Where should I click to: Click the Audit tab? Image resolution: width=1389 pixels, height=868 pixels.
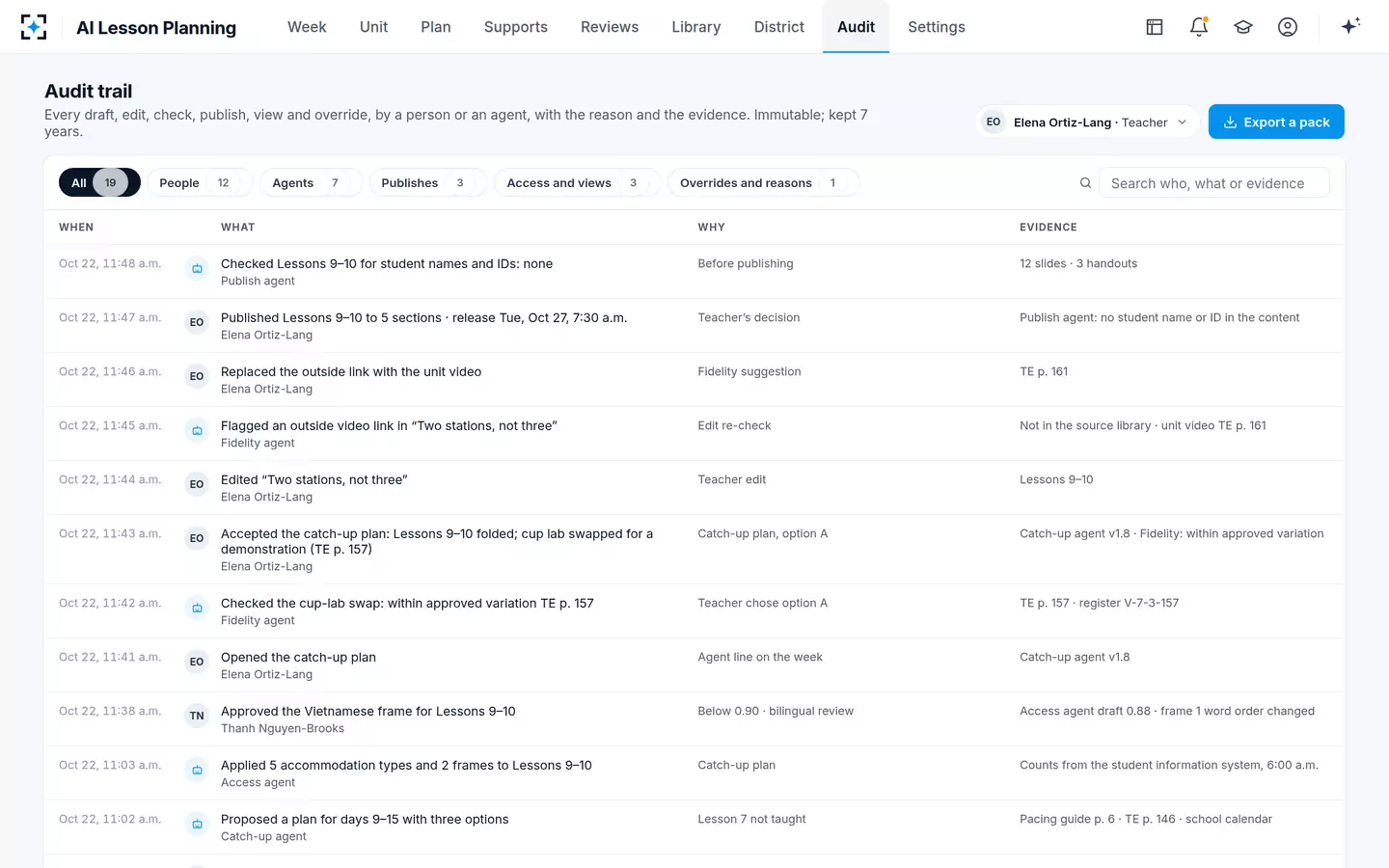856,27
